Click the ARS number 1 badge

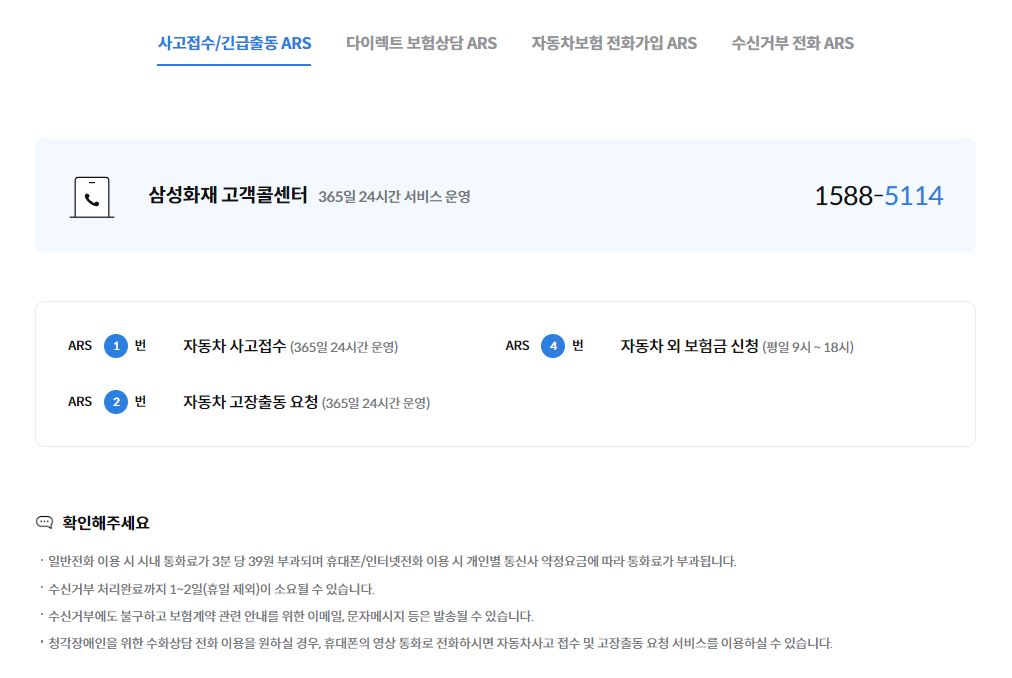click(x=116, y=346)
